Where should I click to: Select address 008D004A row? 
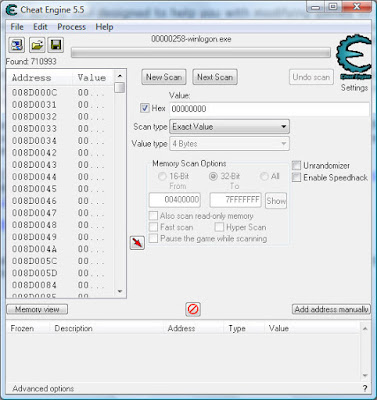tap(60, 249)
